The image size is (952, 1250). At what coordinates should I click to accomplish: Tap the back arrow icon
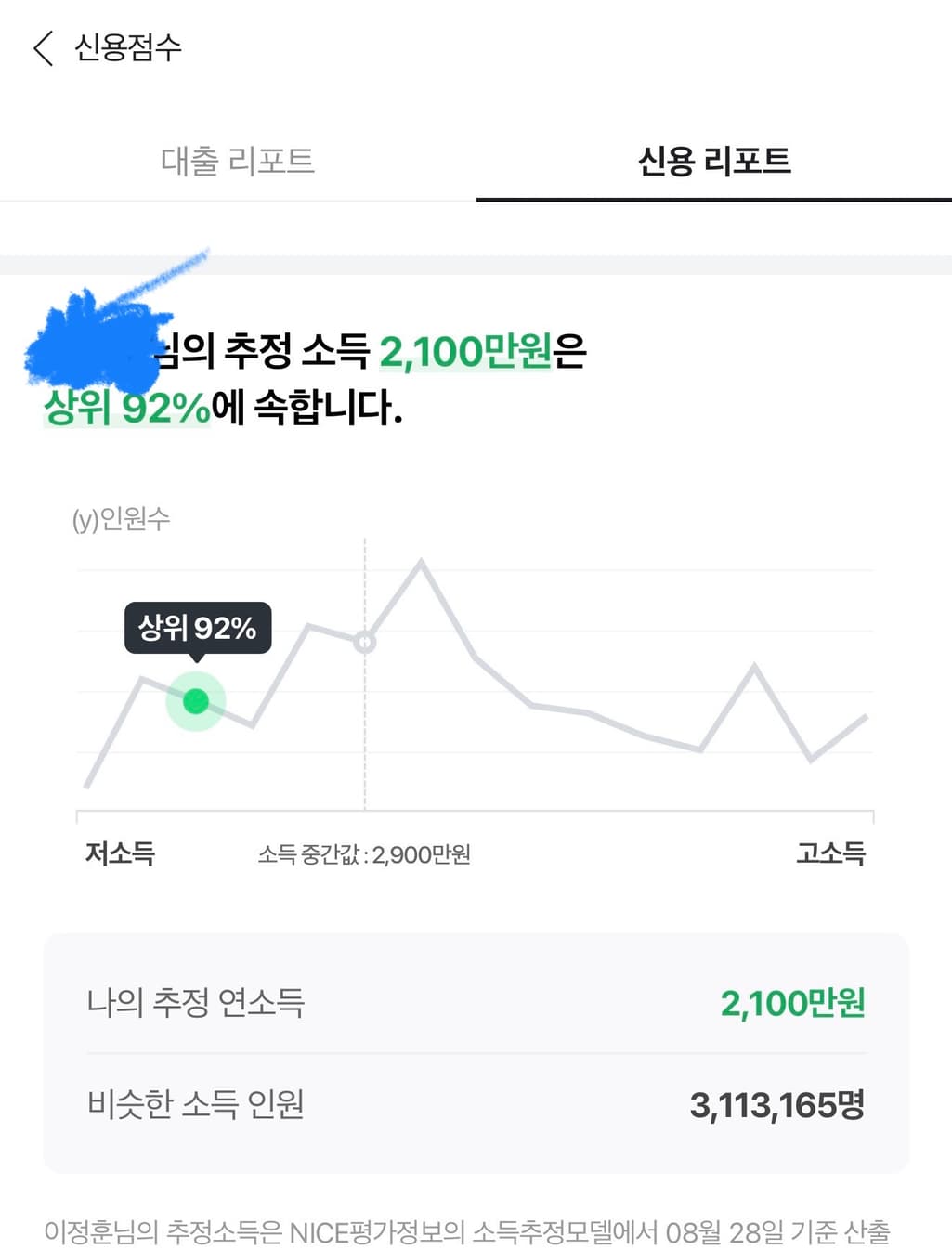(43, 47)
